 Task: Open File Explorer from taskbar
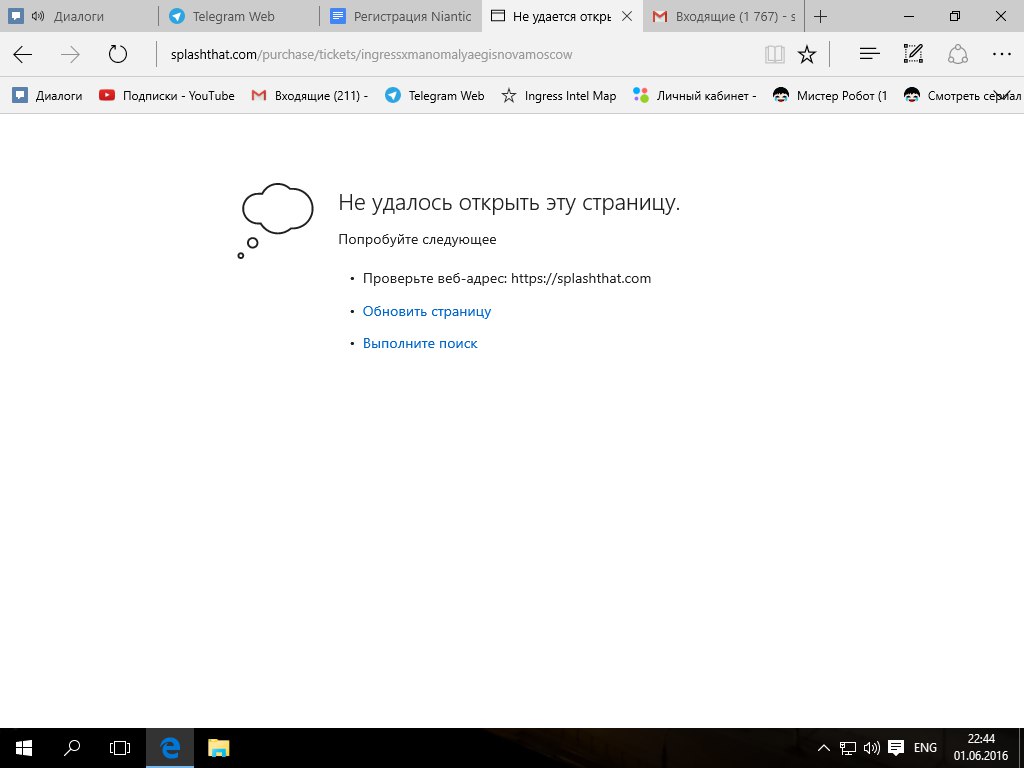tap(219, 748)
